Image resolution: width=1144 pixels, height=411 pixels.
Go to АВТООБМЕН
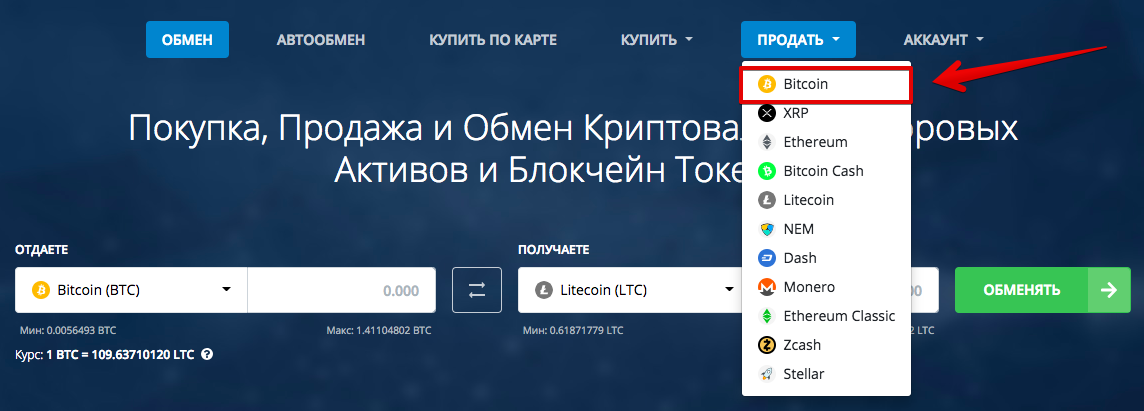click(321, 39)
